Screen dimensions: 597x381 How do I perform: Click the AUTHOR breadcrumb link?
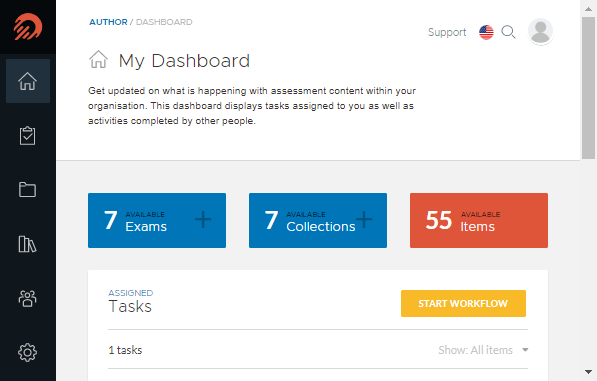[x=108, y=22]
